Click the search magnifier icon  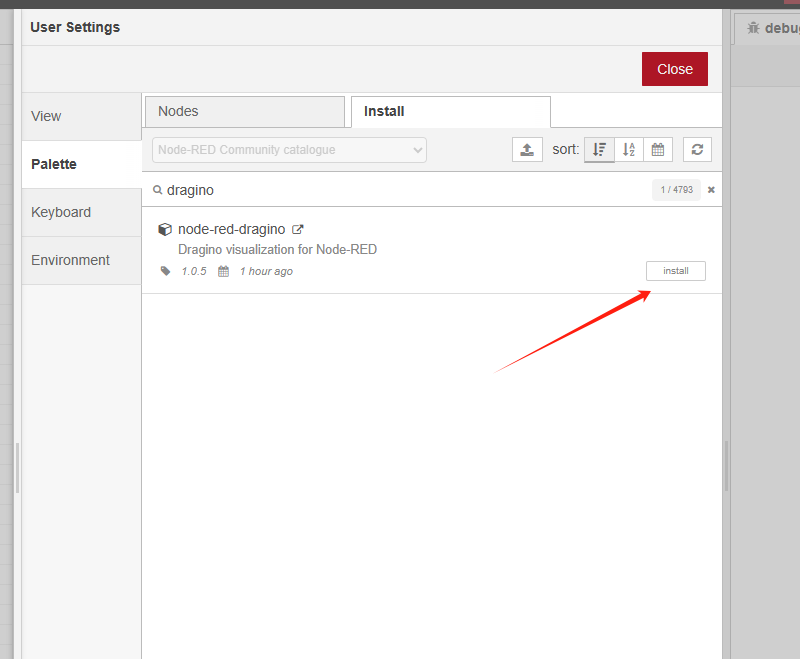(158, 190)
